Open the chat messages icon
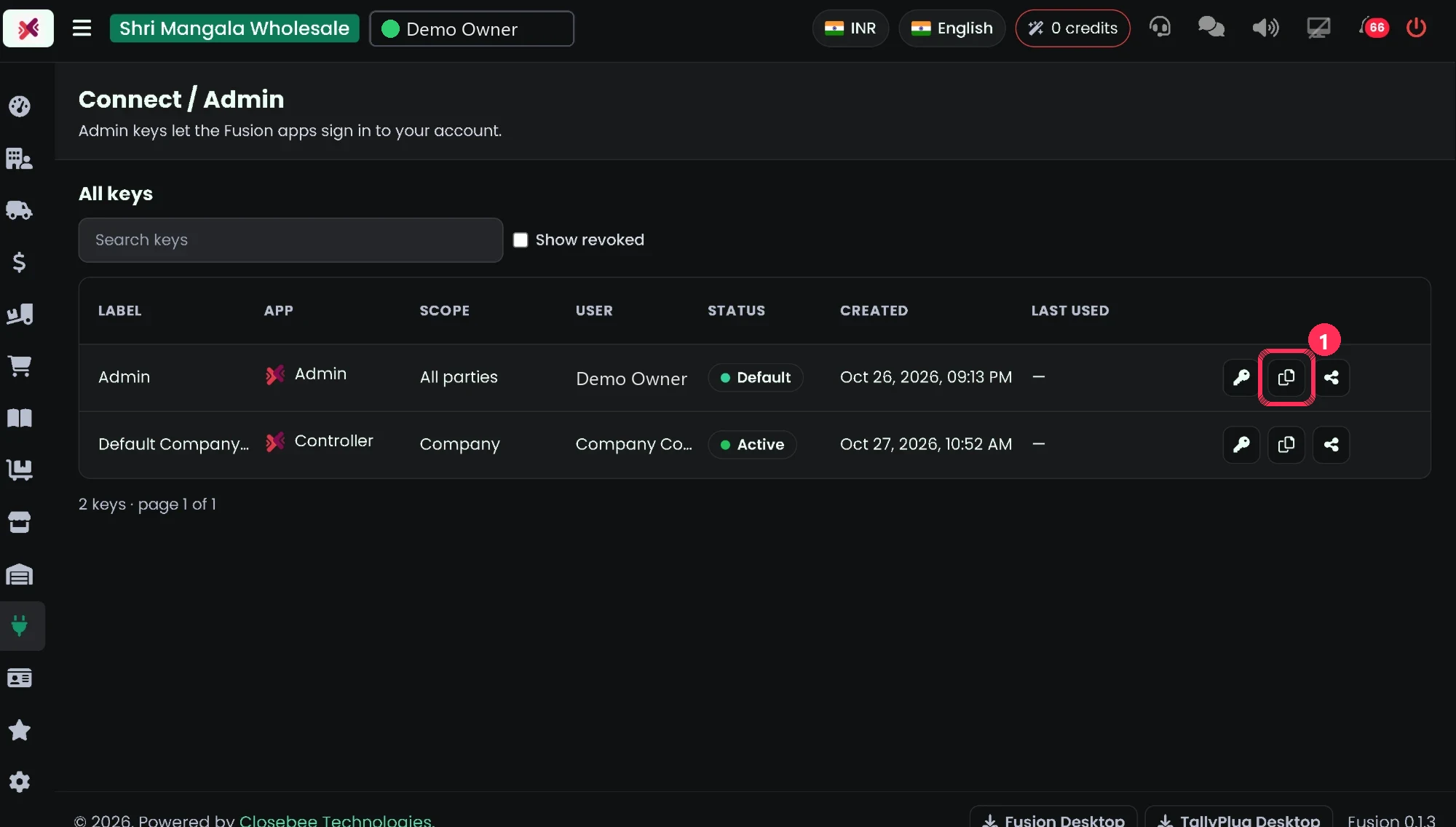The width and height of the screenshot is (1456, 827). click(x=1211, y=28)
